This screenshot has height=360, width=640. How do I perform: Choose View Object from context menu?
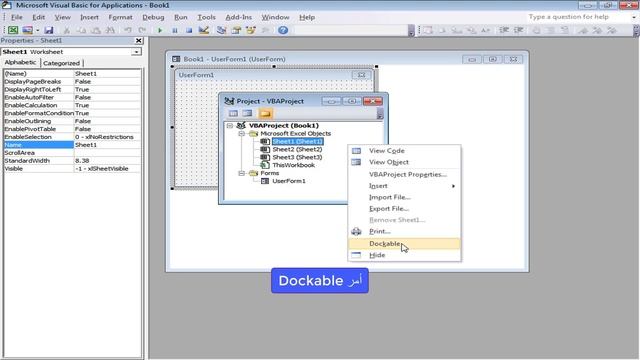pyautogui.click(x=404, y=162)
